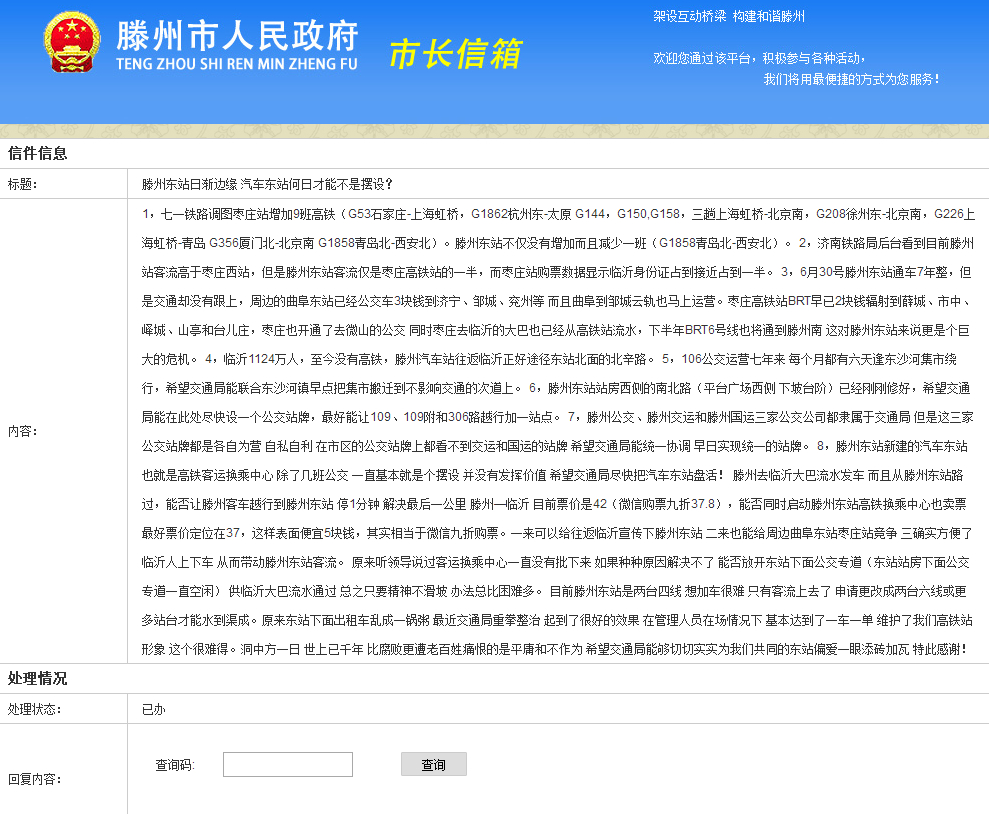Select the 处理情况 section heading
This screenshot has width=989, height=814.
(37, 678)
